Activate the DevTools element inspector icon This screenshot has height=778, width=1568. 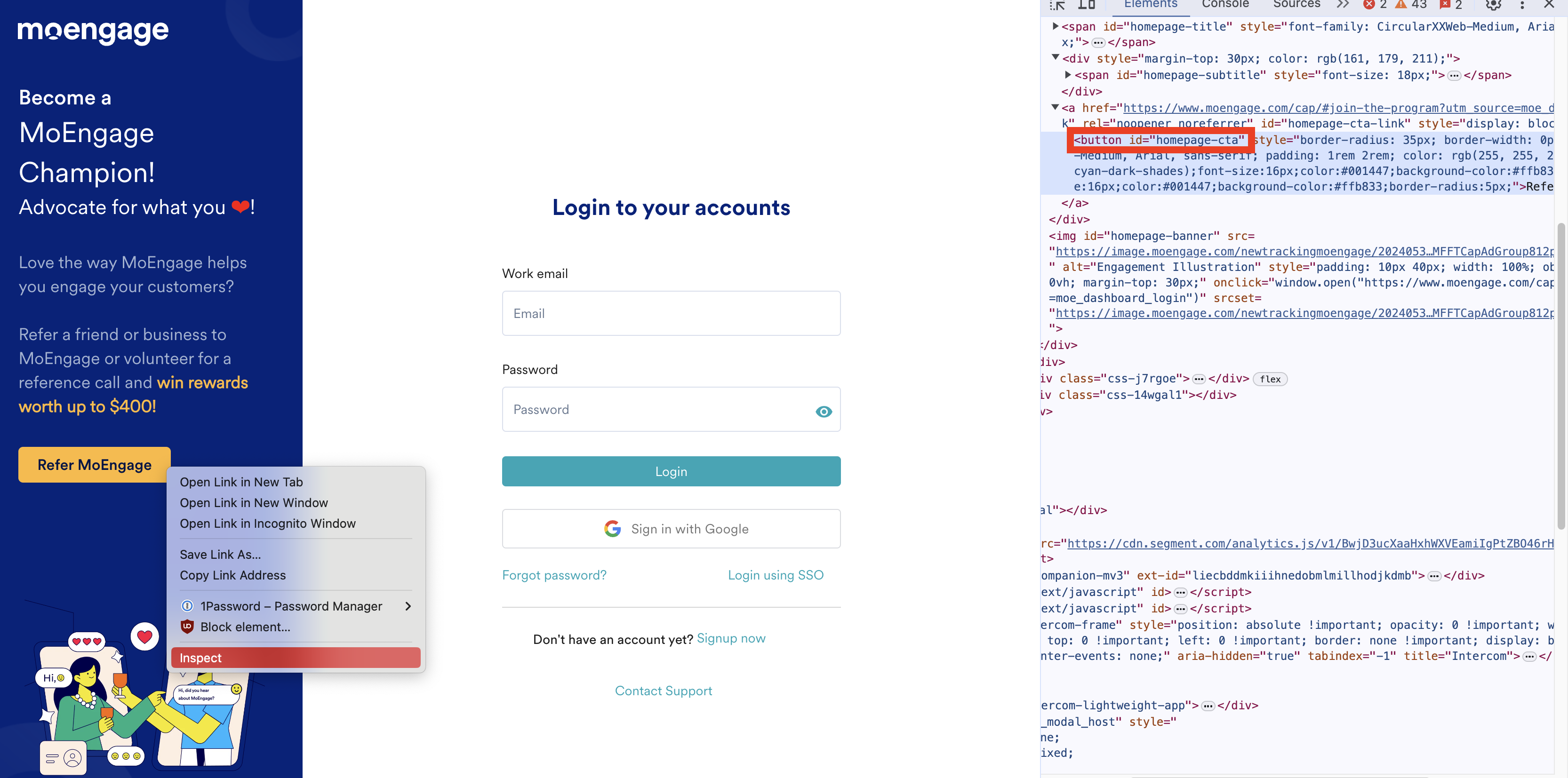[1057, 6]
